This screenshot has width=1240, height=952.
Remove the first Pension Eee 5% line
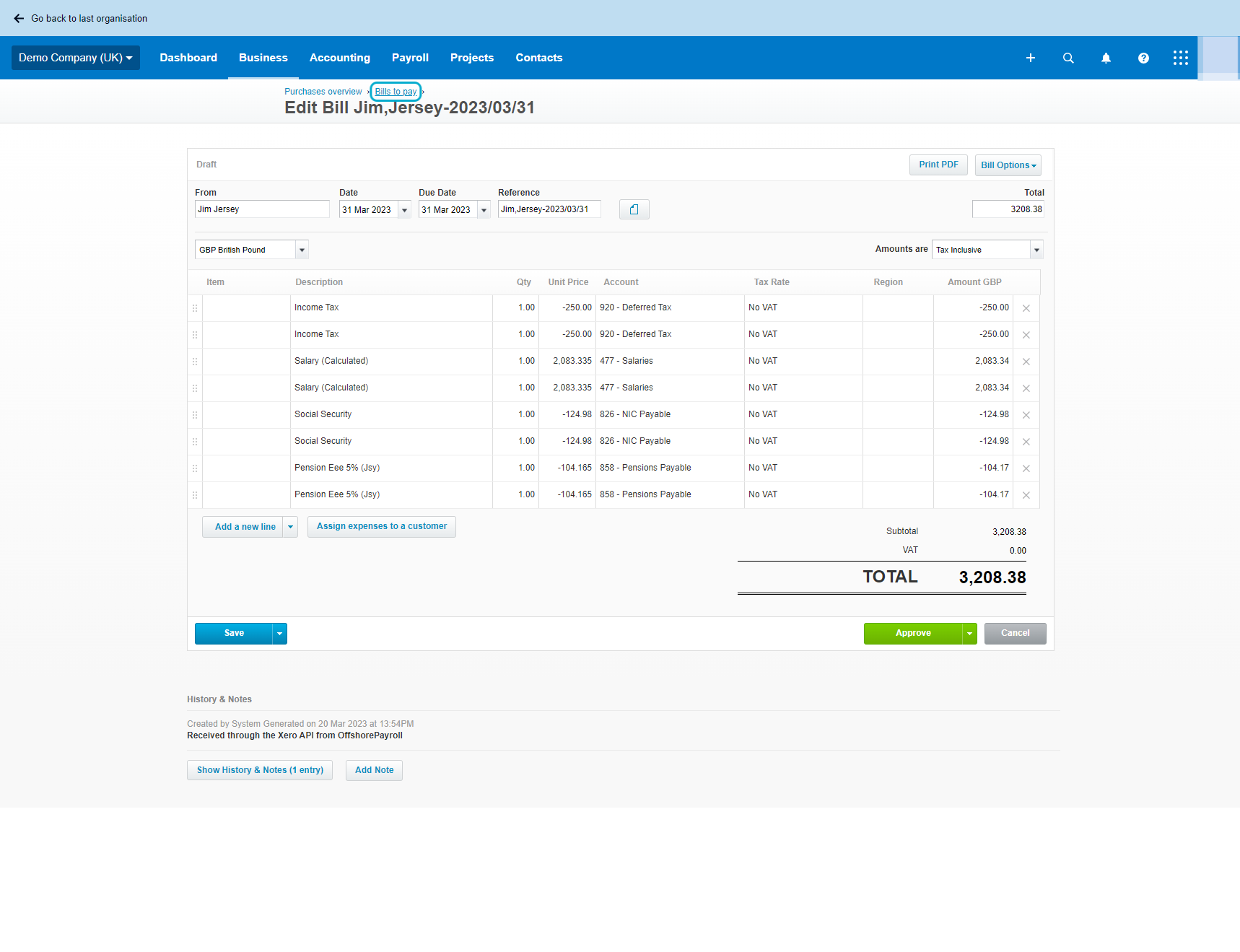(x=1026, y=468)
